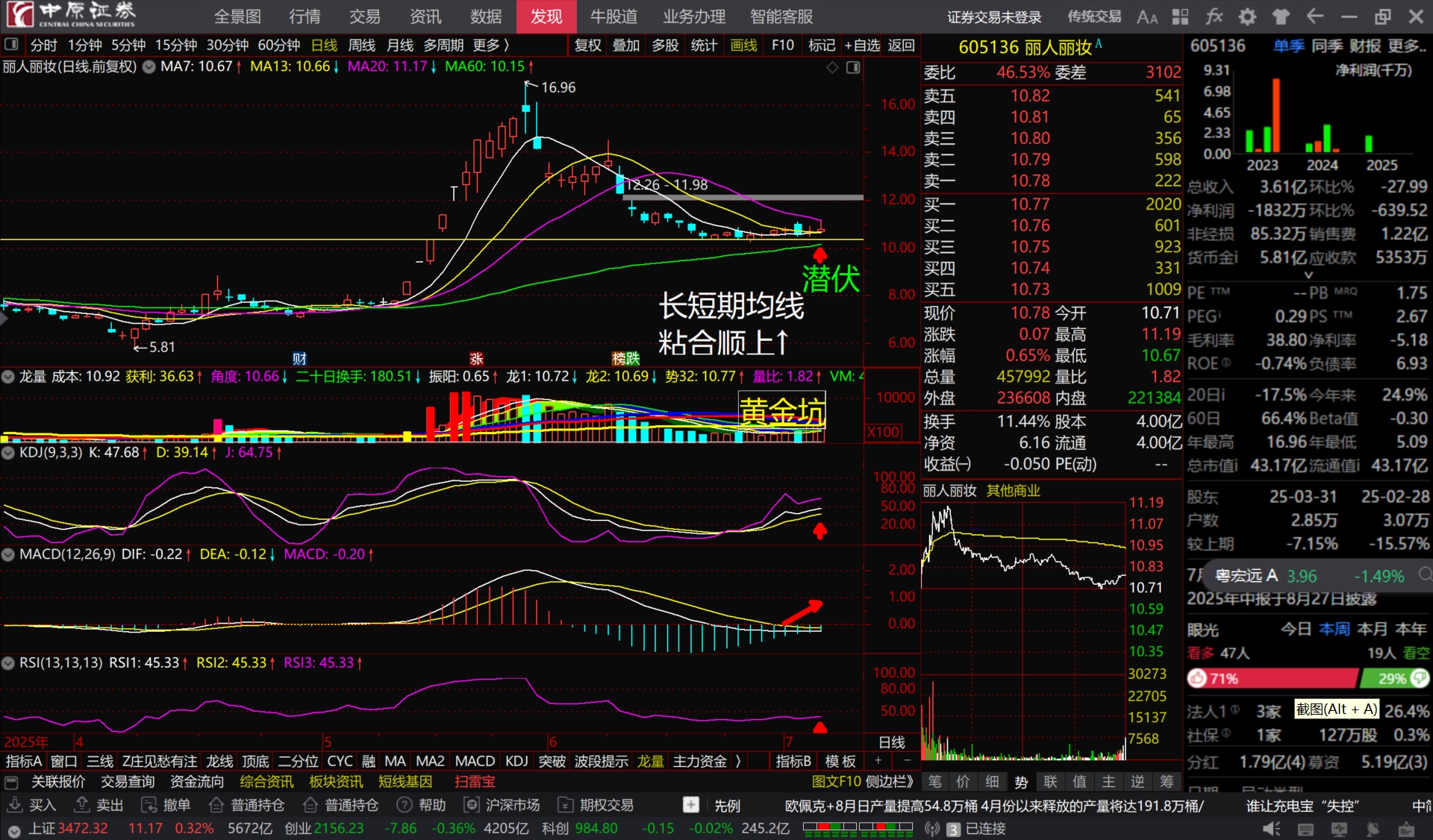Switch to the 势 tab
Screen dimensions: 1433x840
pyautogui.click(x=1021, y=782)
